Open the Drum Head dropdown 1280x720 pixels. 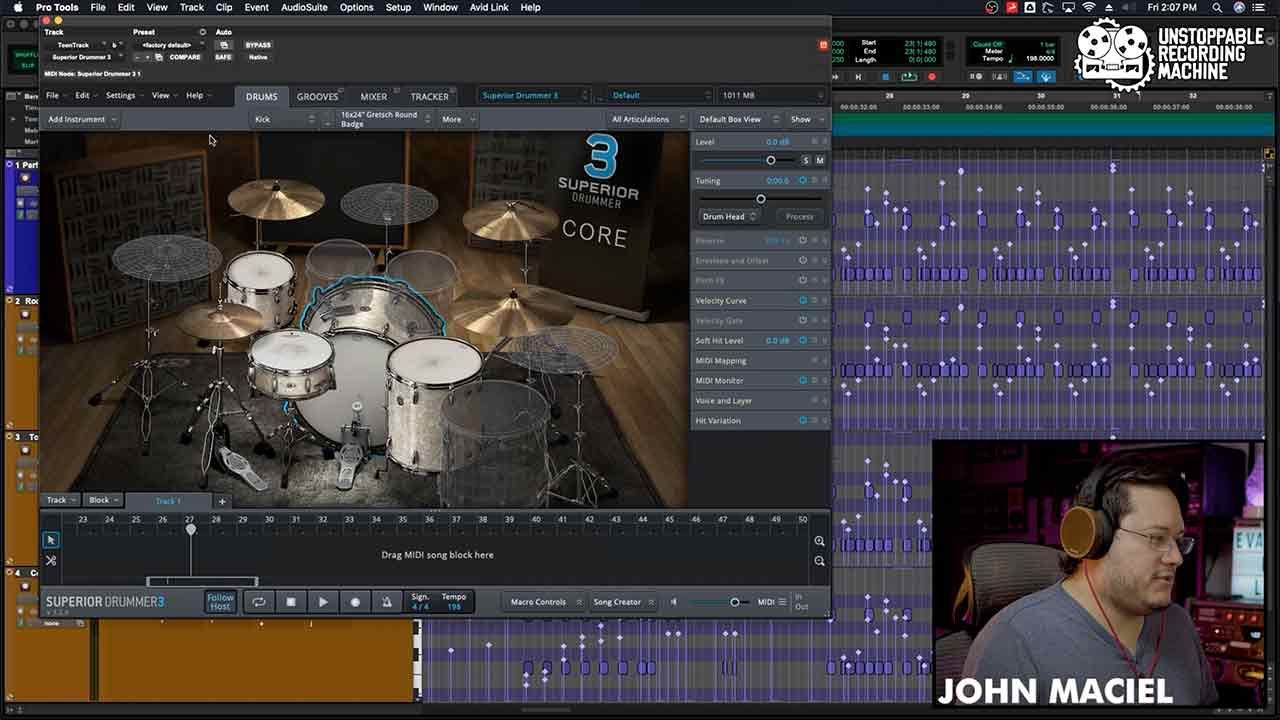point(729,216)
